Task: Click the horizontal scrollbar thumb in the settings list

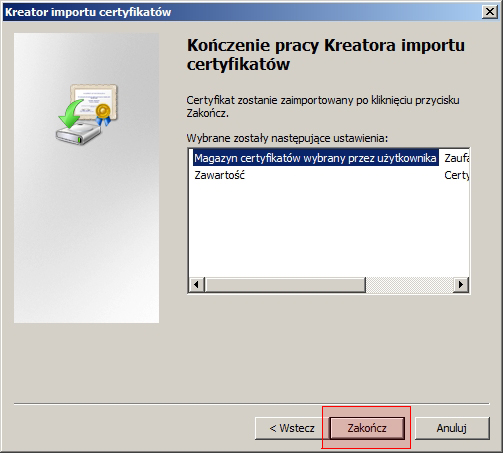Action: [285, 285]
